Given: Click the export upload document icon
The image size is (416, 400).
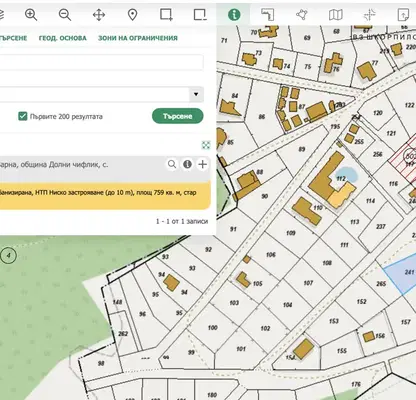Looking at the screenshot, I should 403,15.
